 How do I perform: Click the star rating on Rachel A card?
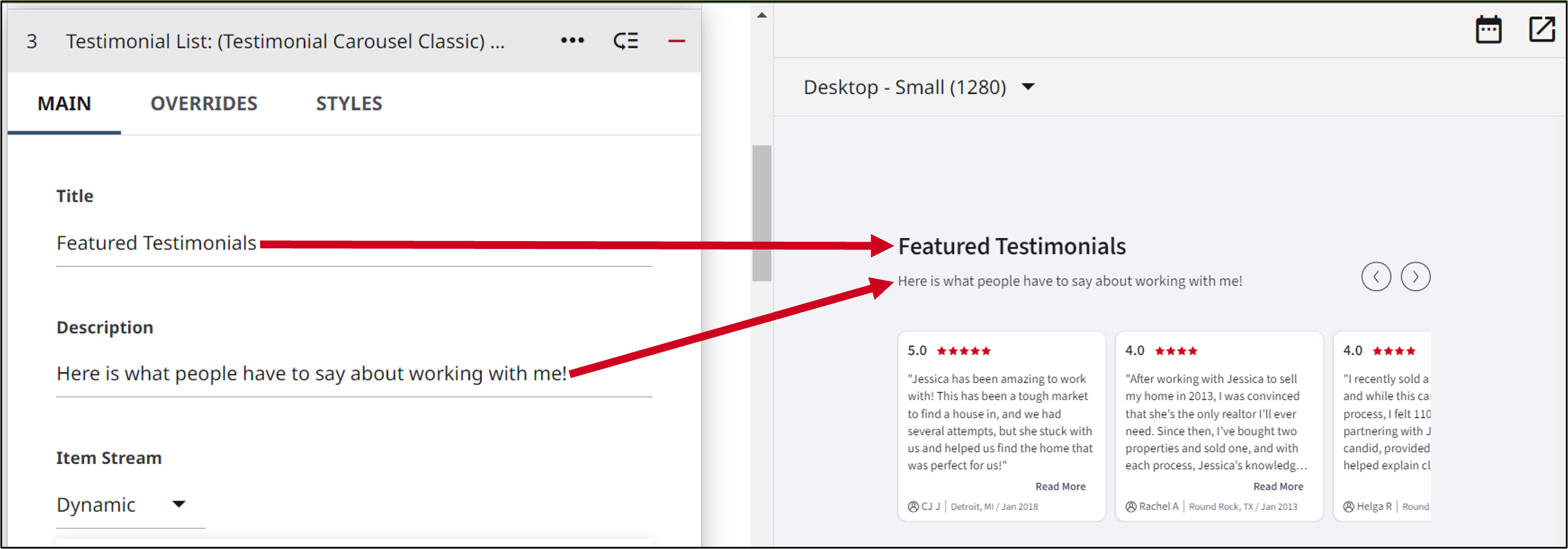pos(1176,351)
